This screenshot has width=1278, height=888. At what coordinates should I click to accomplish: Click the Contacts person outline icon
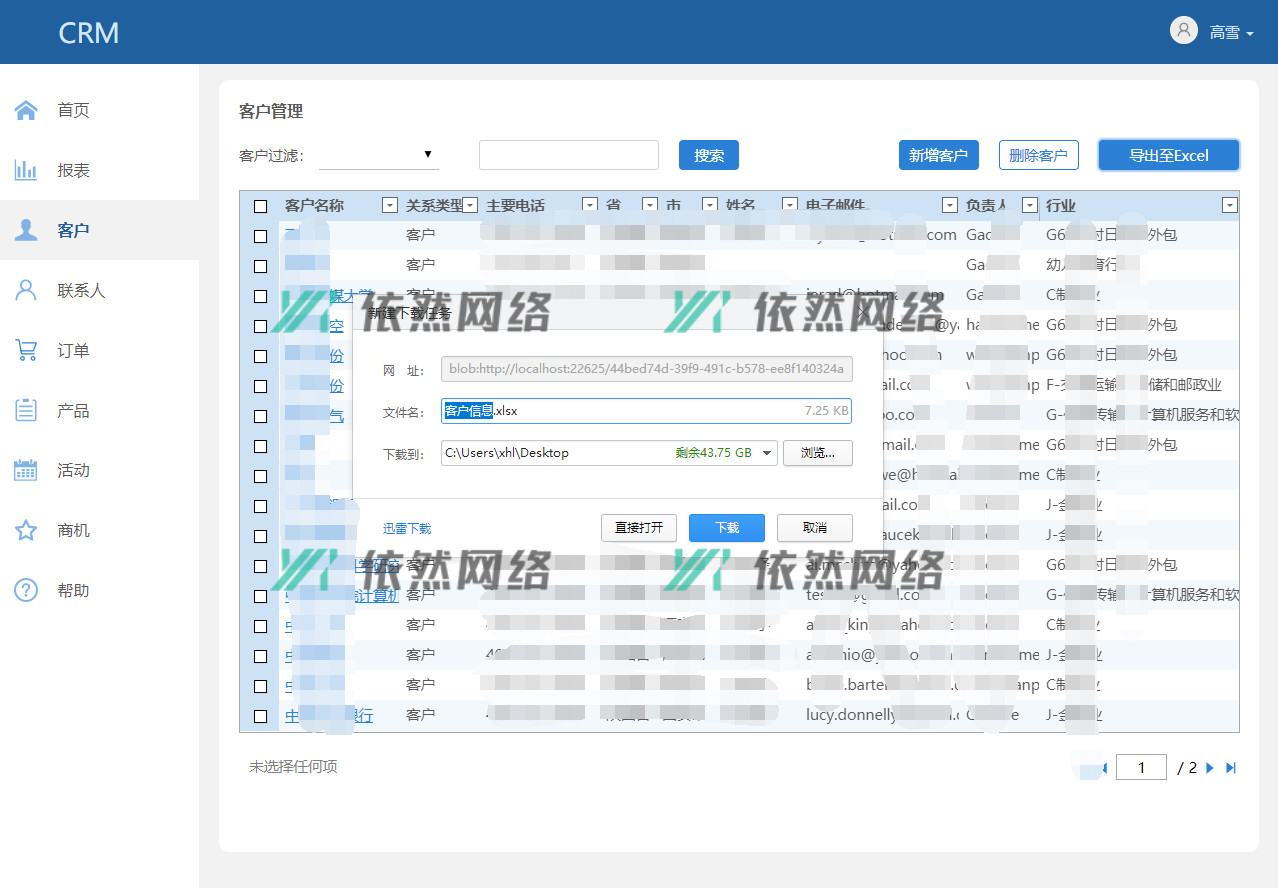point(26,290)
